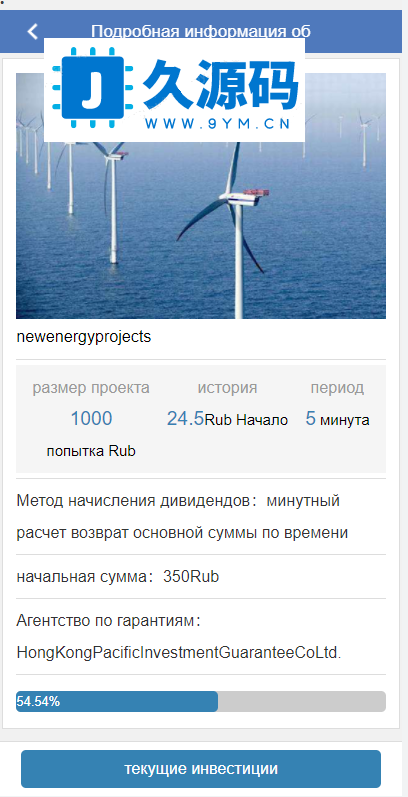The image size is (408, 797).
Task: Click the текущие инвестиции button
Action: click(201, 769)
